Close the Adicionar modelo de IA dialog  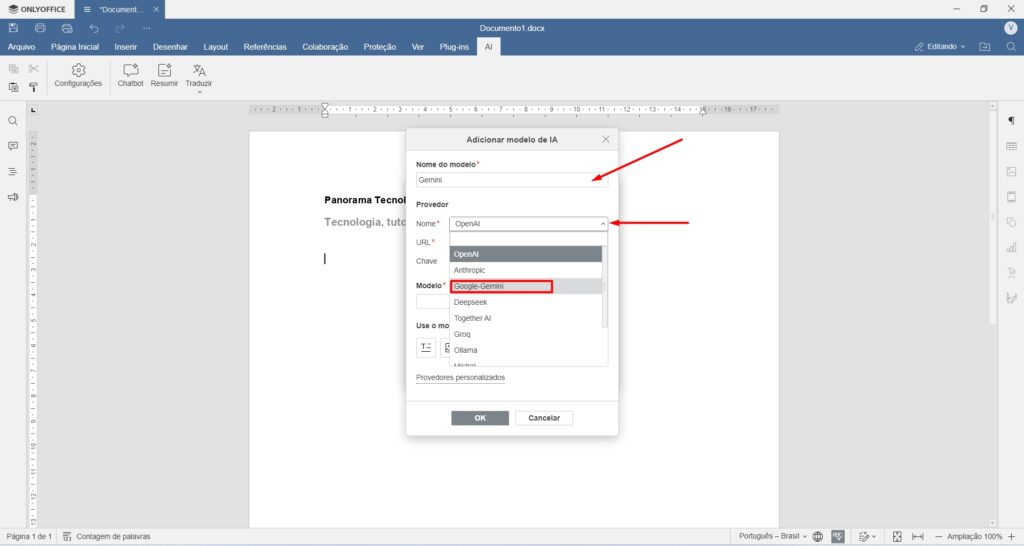(606, 139)
